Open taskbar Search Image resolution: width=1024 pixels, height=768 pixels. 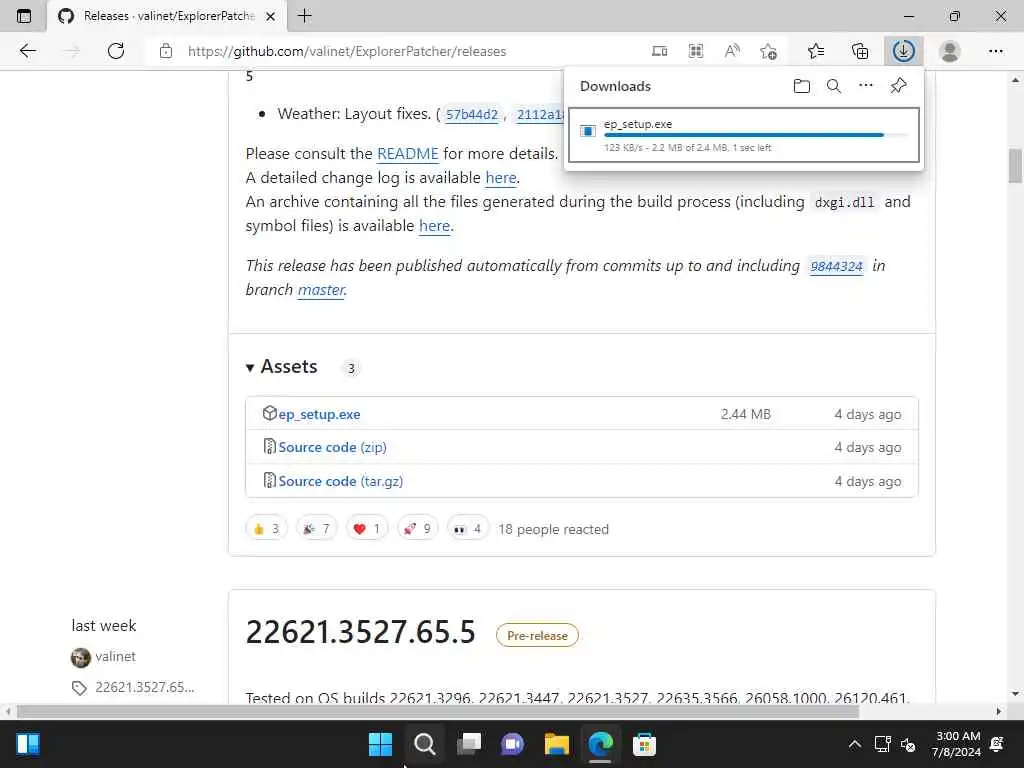[424, 744]
